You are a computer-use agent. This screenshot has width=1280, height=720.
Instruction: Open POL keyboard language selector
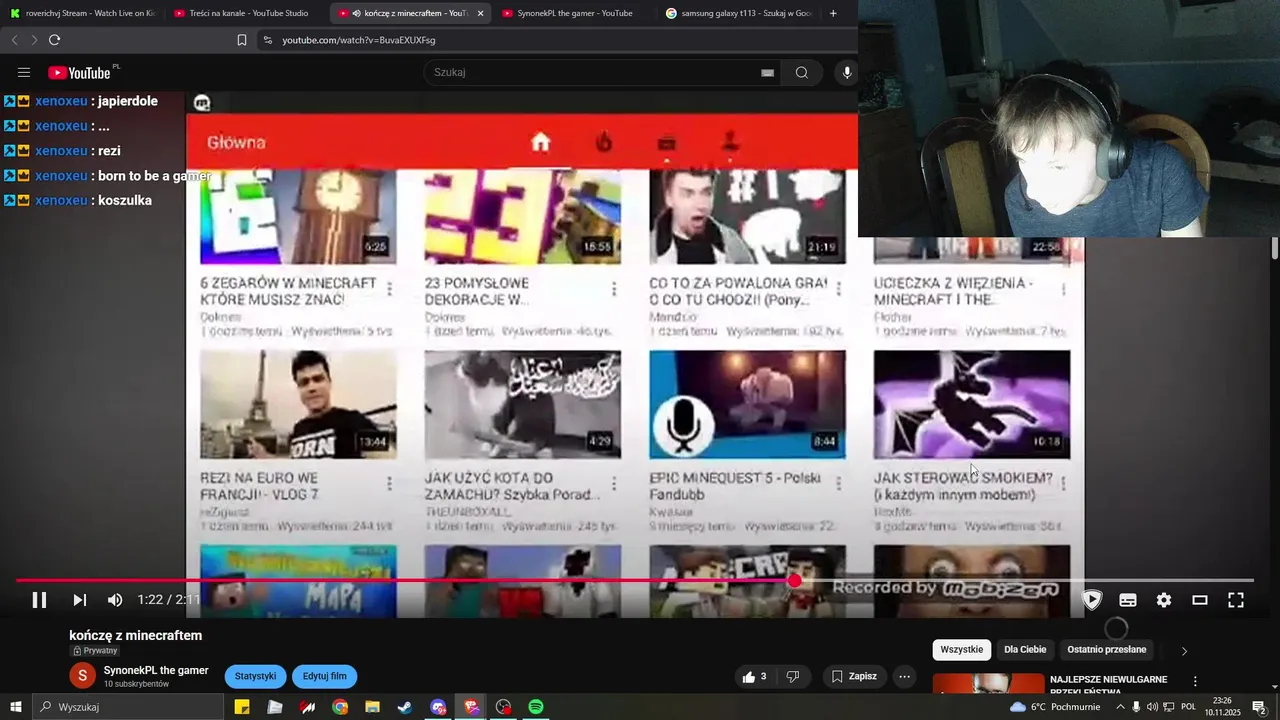1189,707
